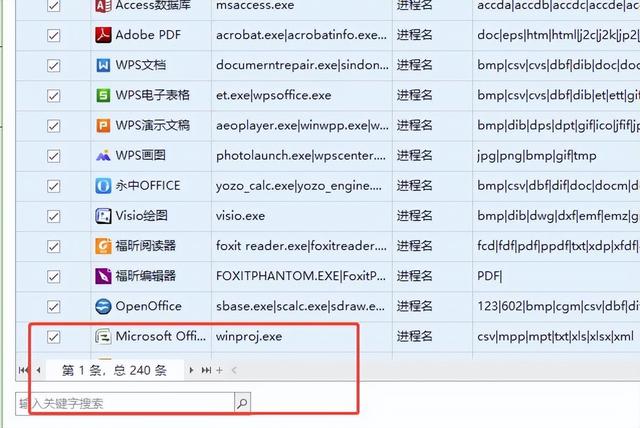Viewport: 640px width, 428px height.
Task: Click the 福昕阅读器 orange icon
Action: 103,246
